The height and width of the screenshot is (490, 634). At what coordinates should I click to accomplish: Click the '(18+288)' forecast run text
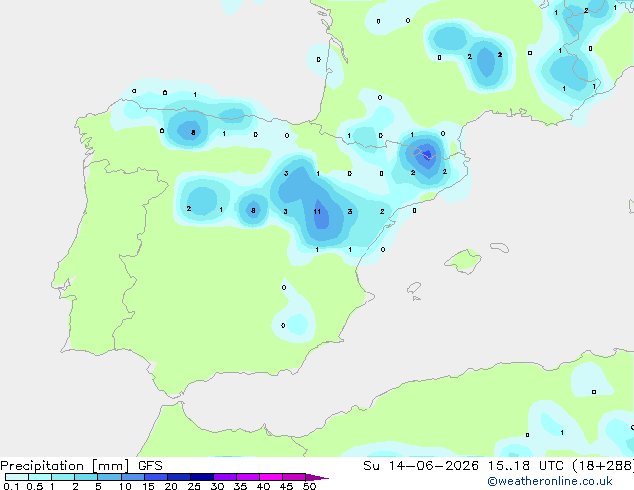coord(603,466)
